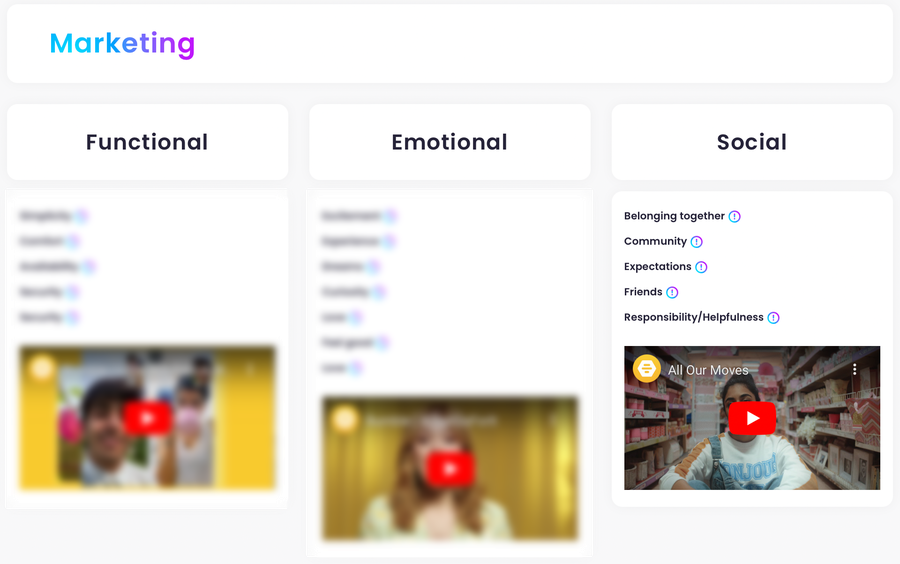The width and height of the screenshot is (900, 564).
Task: Play the blurred Emotional column video
Action: click(450, 469)
